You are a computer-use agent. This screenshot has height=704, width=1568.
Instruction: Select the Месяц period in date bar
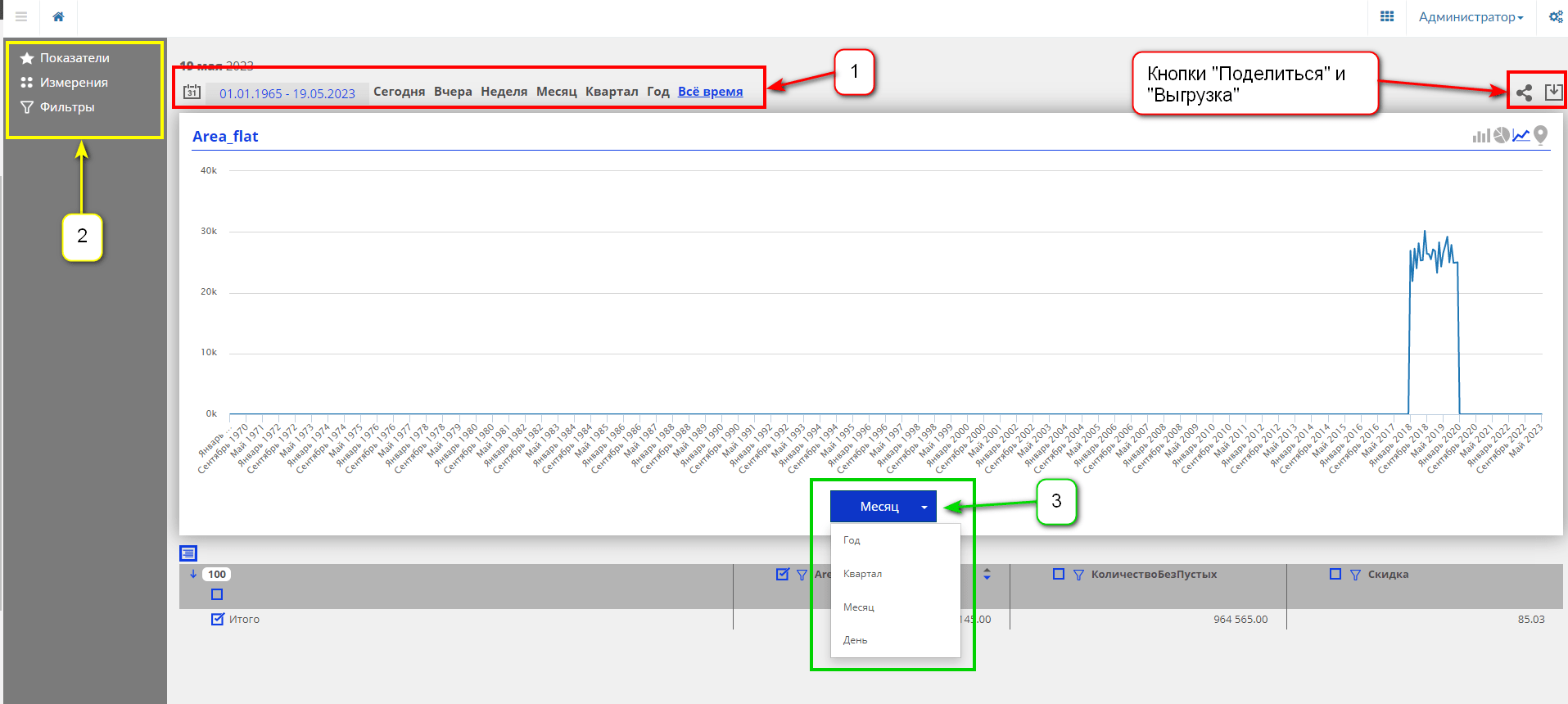pos(557,92)
